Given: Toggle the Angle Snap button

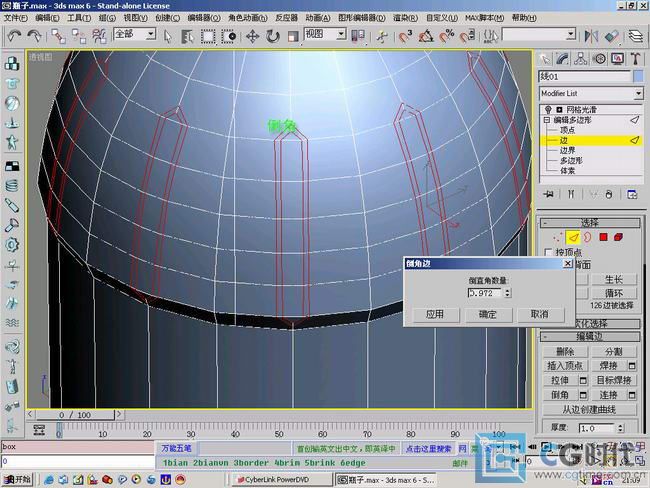Looking at the screenshot, I should point(426,36).
